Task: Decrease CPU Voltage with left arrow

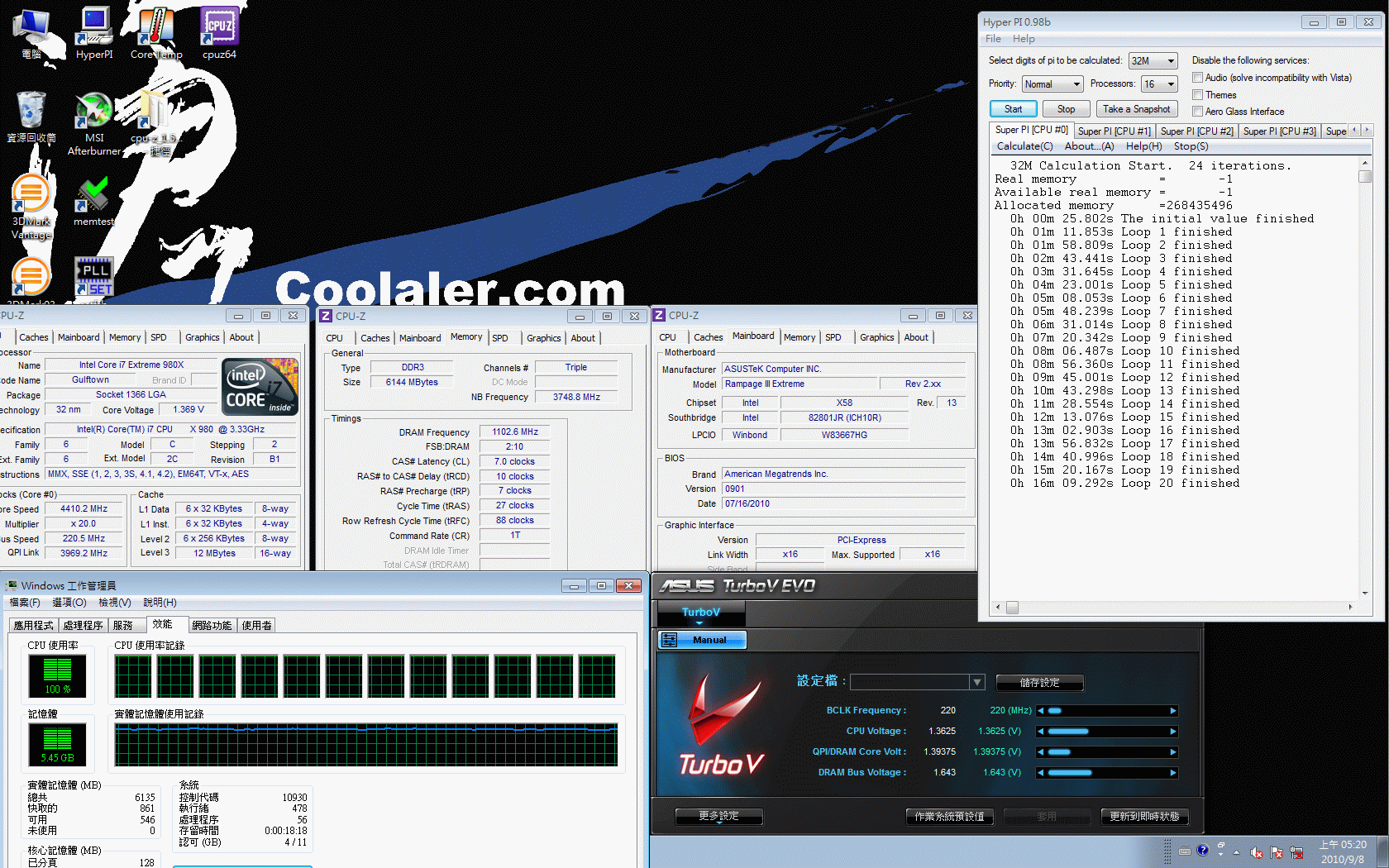Action: pos(1041,732)
